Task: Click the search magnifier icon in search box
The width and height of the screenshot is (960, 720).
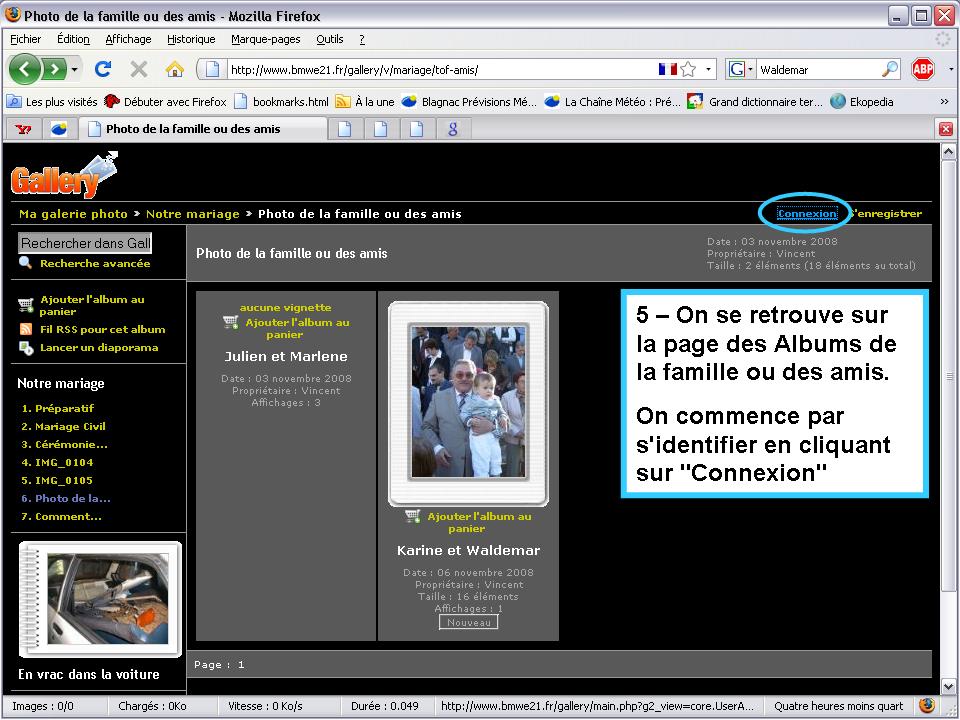Action: pos(889,69)
